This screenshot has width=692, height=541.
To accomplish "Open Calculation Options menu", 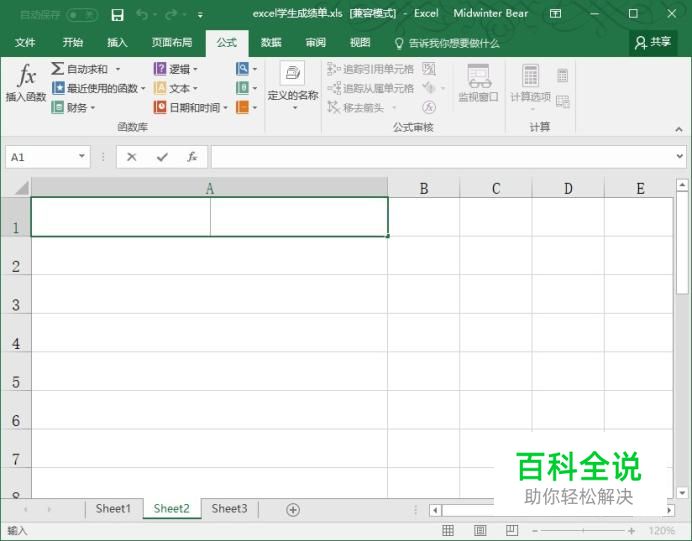I will pos(530,86).
